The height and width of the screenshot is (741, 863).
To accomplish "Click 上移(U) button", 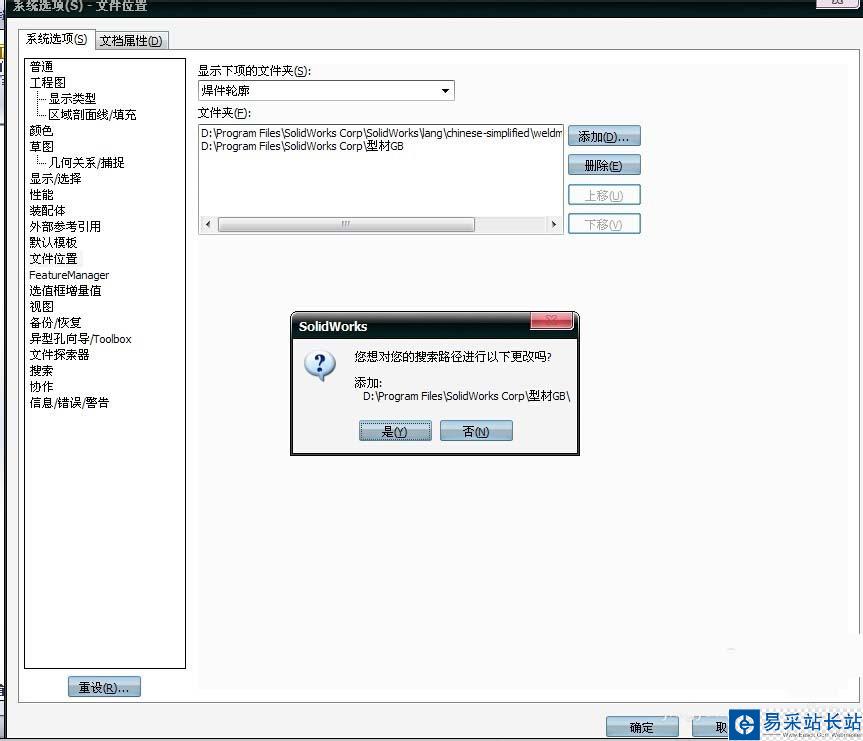I will pos(604,195).
